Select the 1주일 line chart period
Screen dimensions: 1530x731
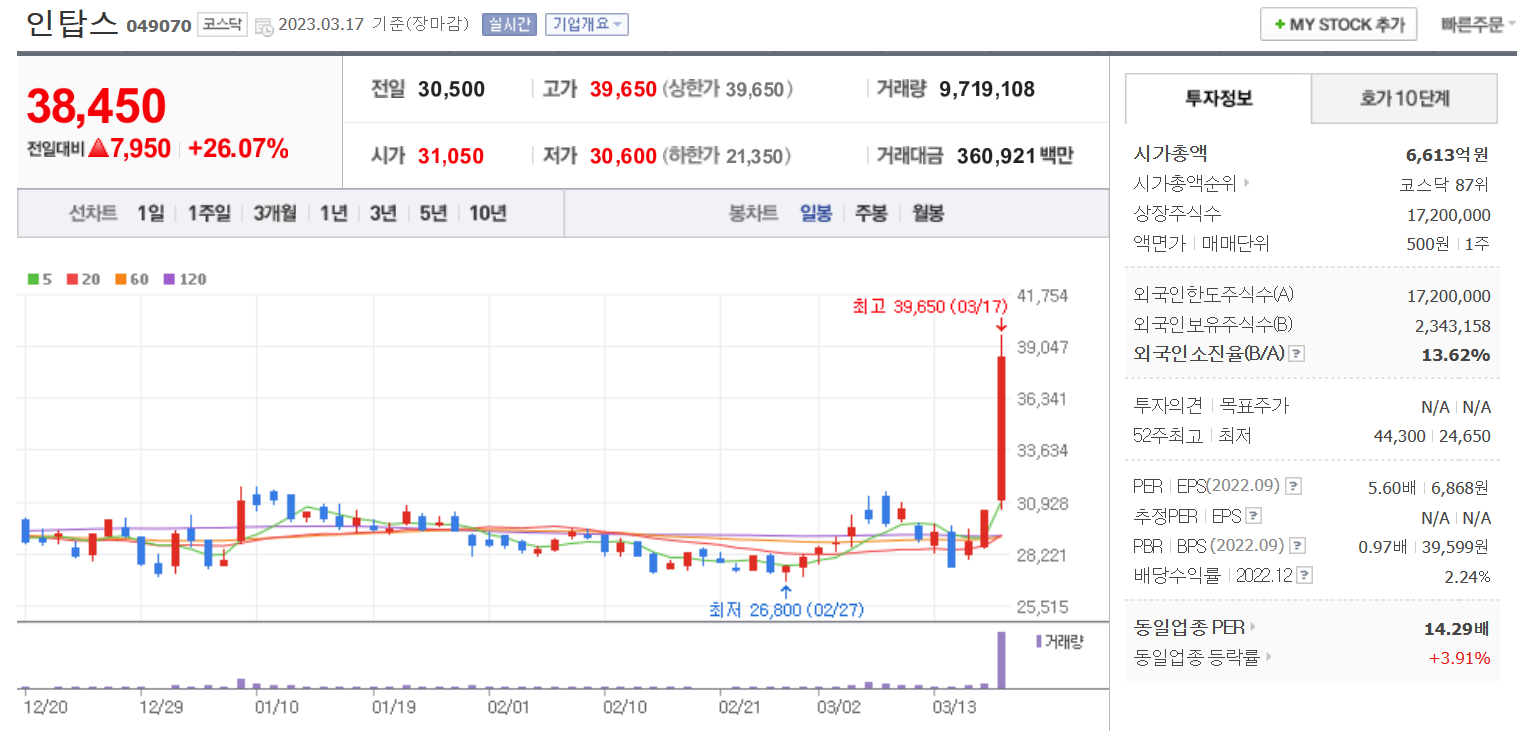(208, 213)
